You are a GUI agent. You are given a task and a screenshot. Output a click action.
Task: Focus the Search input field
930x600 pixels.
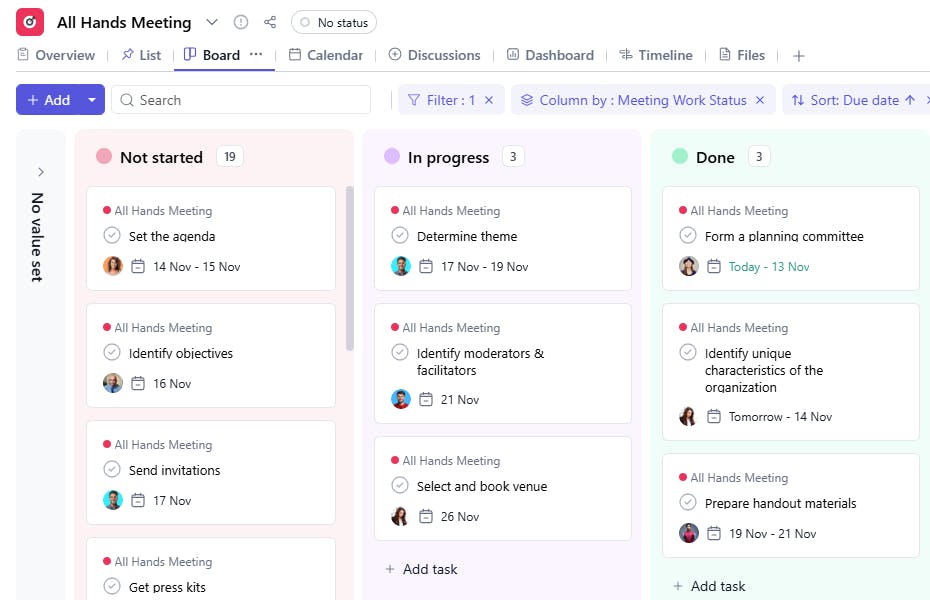coord(241,100)
